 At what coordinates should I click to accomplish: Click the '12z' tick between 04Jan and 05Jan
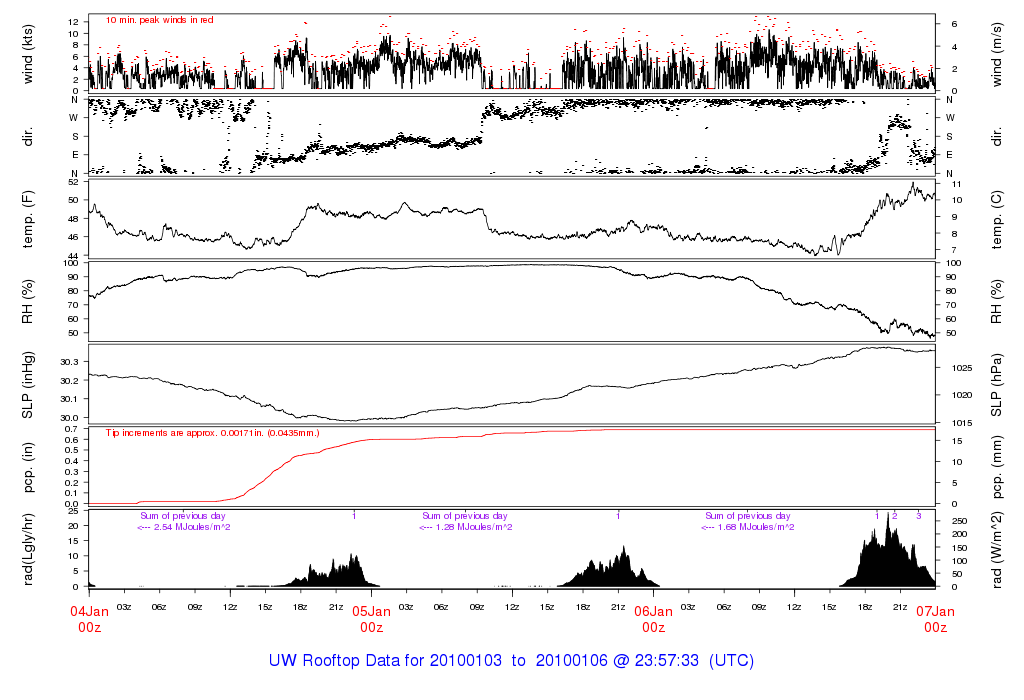pos(230,607)
